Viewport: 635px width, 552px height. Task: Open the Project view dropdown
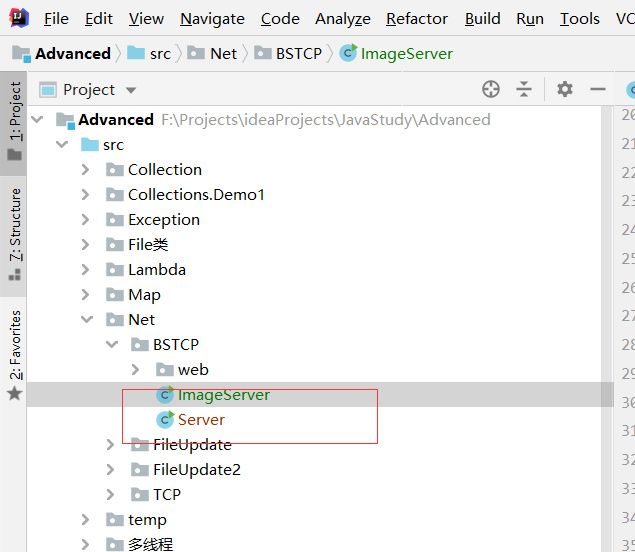(130, 90)
